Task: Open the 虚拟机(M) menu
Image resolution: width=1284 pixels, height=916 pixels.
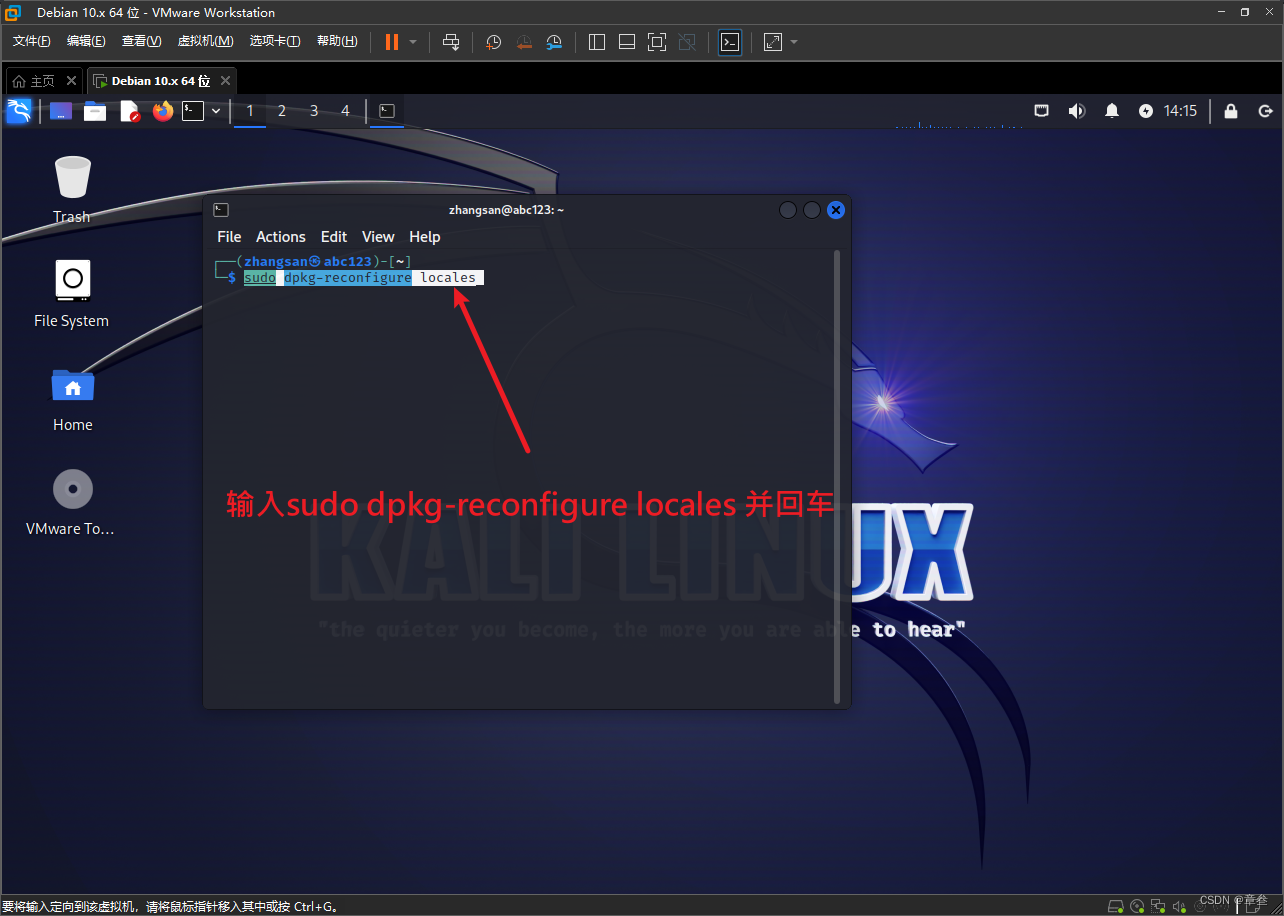Action: click(x=205, y=41)
